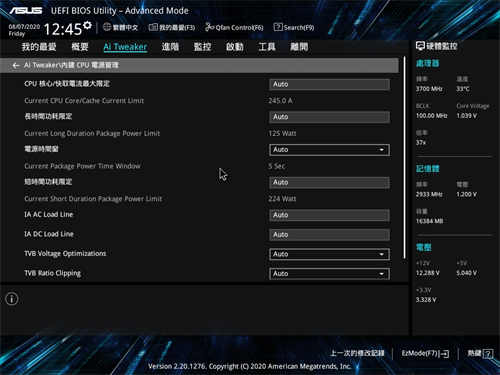Open the Exit tab

click(x=299, y=47)
